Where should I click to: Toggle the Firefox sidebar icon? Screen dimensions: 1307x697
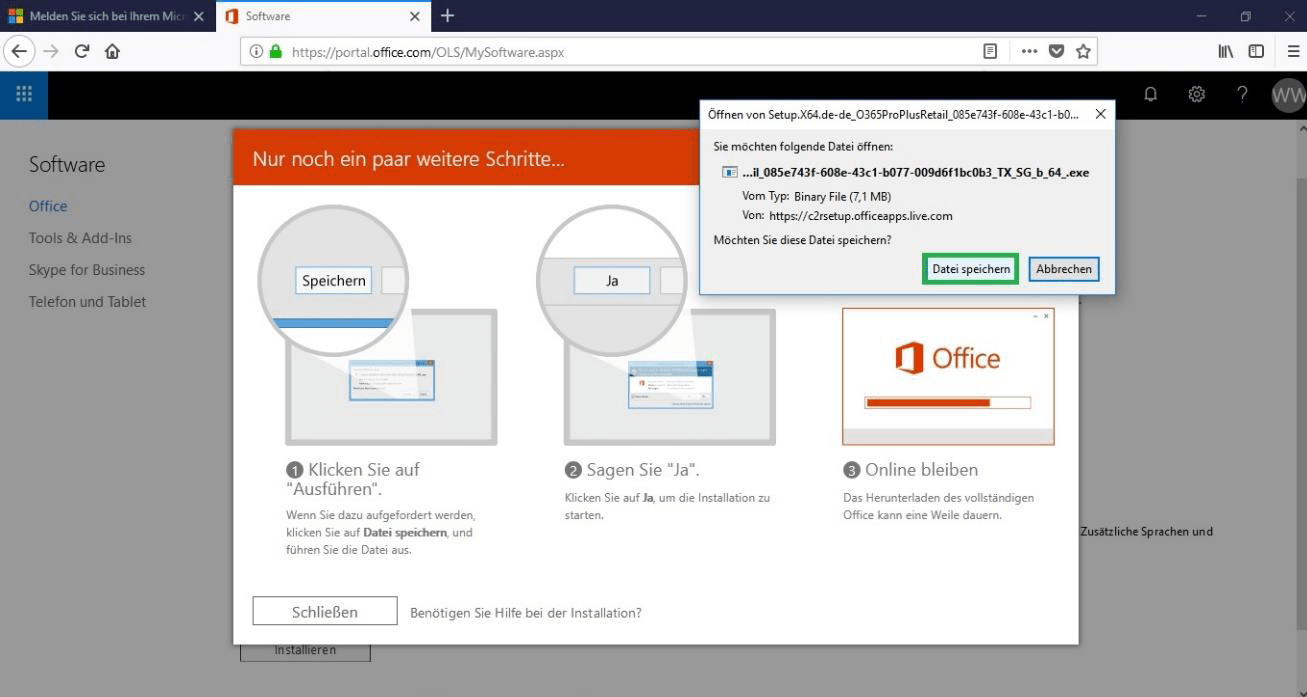(x=1256, y=51)
